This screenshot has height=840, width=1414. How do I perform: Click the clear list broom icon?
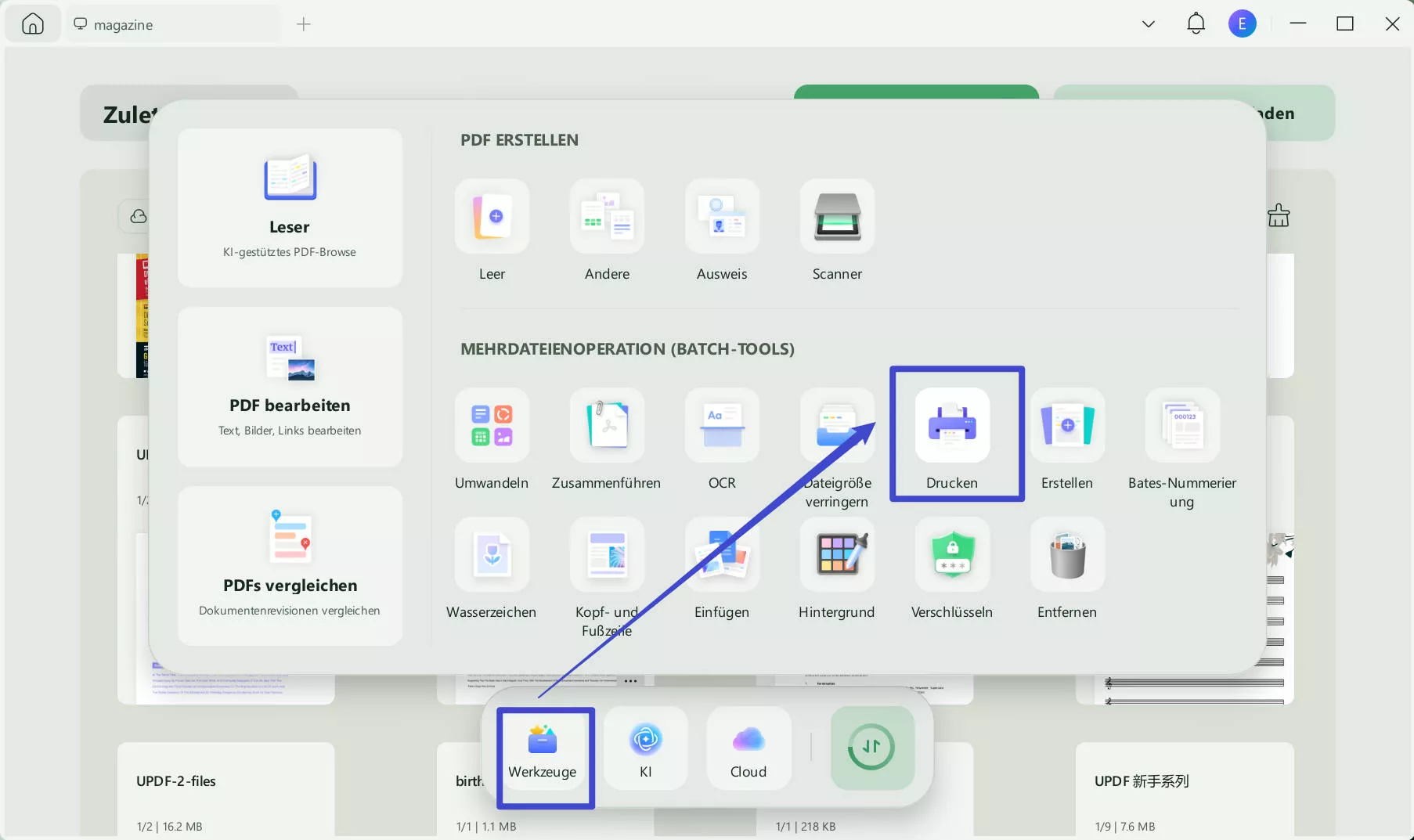pos(1279,215)
